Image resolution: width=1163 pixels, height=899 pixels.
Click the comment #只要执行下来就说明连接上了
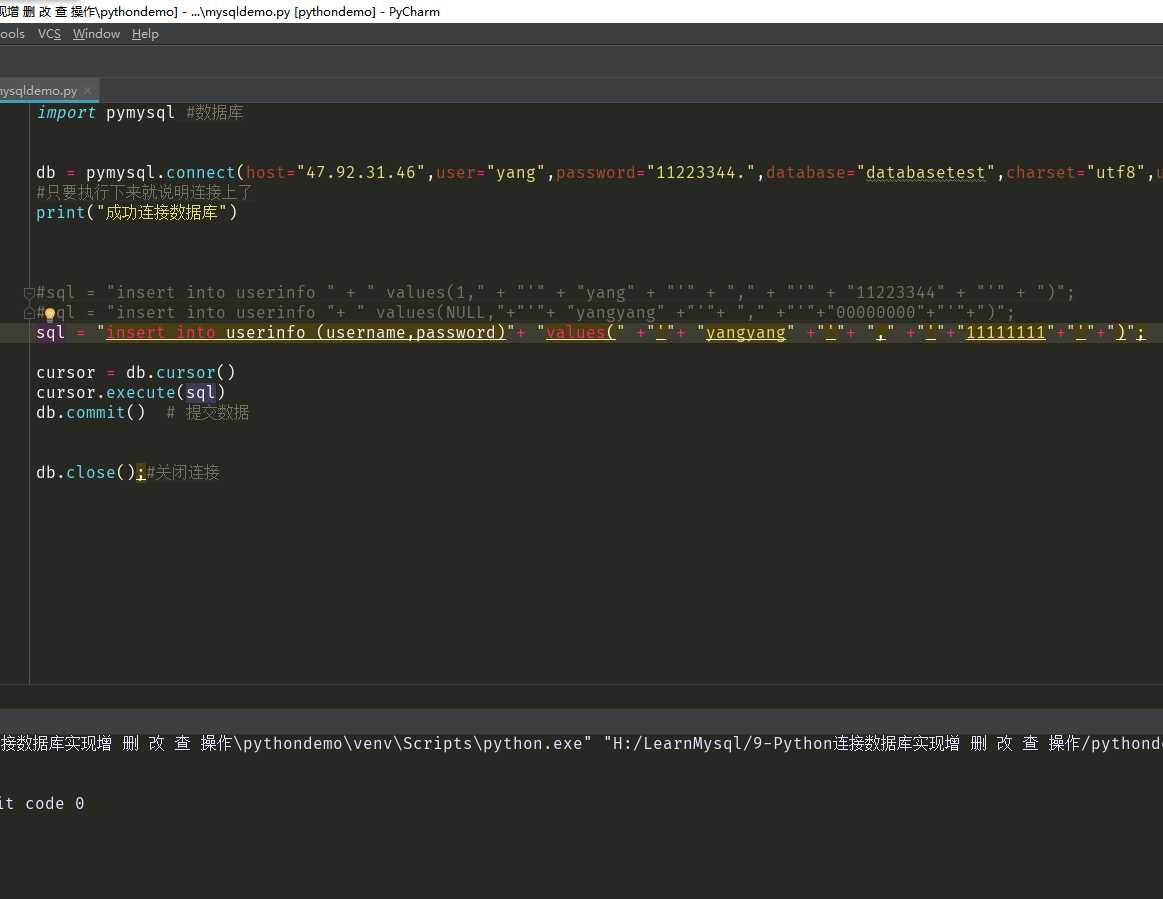coord(145,193)
